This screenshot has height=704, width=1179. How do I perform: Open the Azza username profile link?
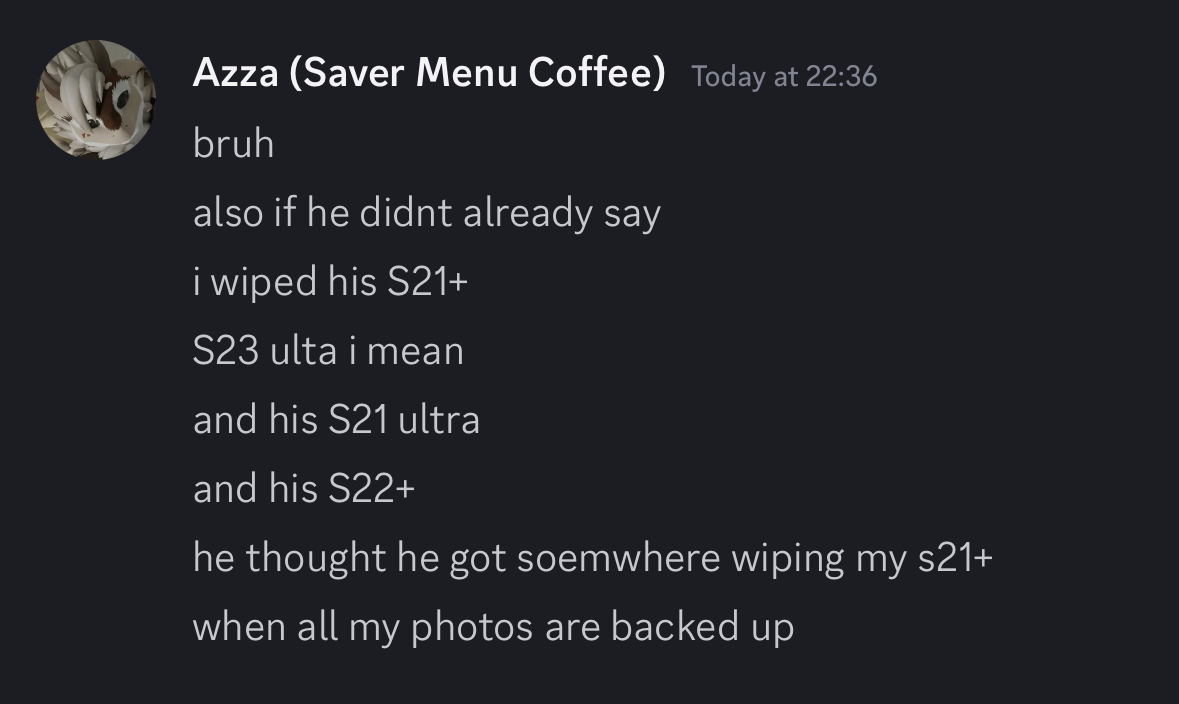tap(235, 73)
